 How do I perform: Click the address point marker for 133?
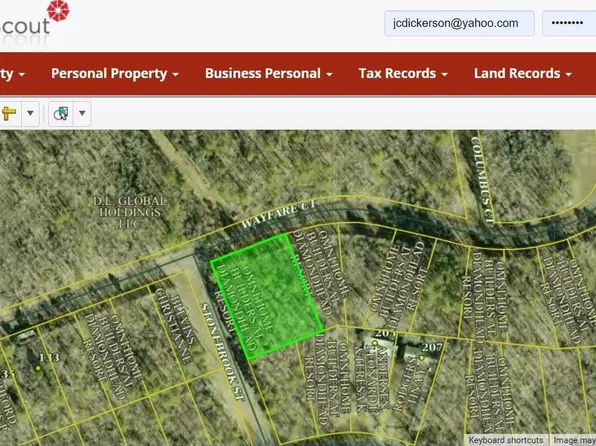pyautogui.click(x=38, y=368)
